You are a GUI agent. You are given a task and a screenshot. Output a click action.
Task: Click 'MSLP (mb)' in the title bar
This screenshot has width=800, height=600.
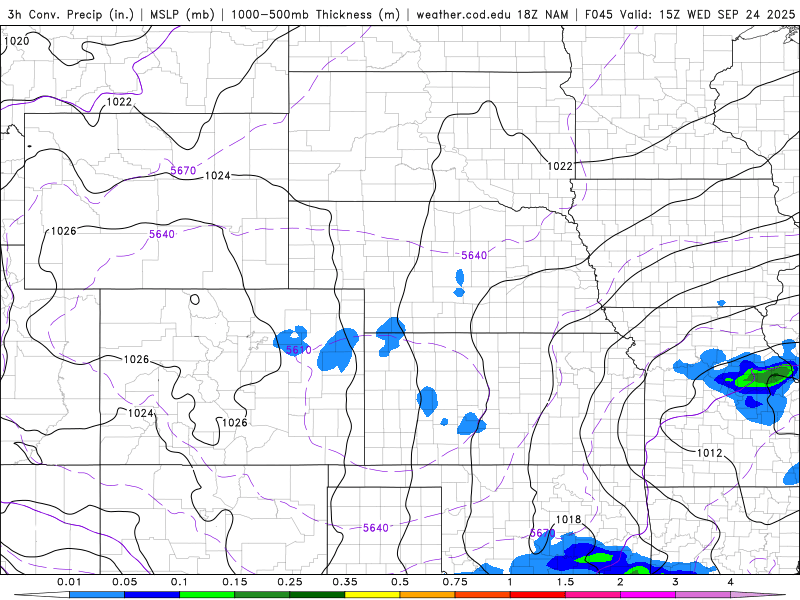(x=182, y=15)
